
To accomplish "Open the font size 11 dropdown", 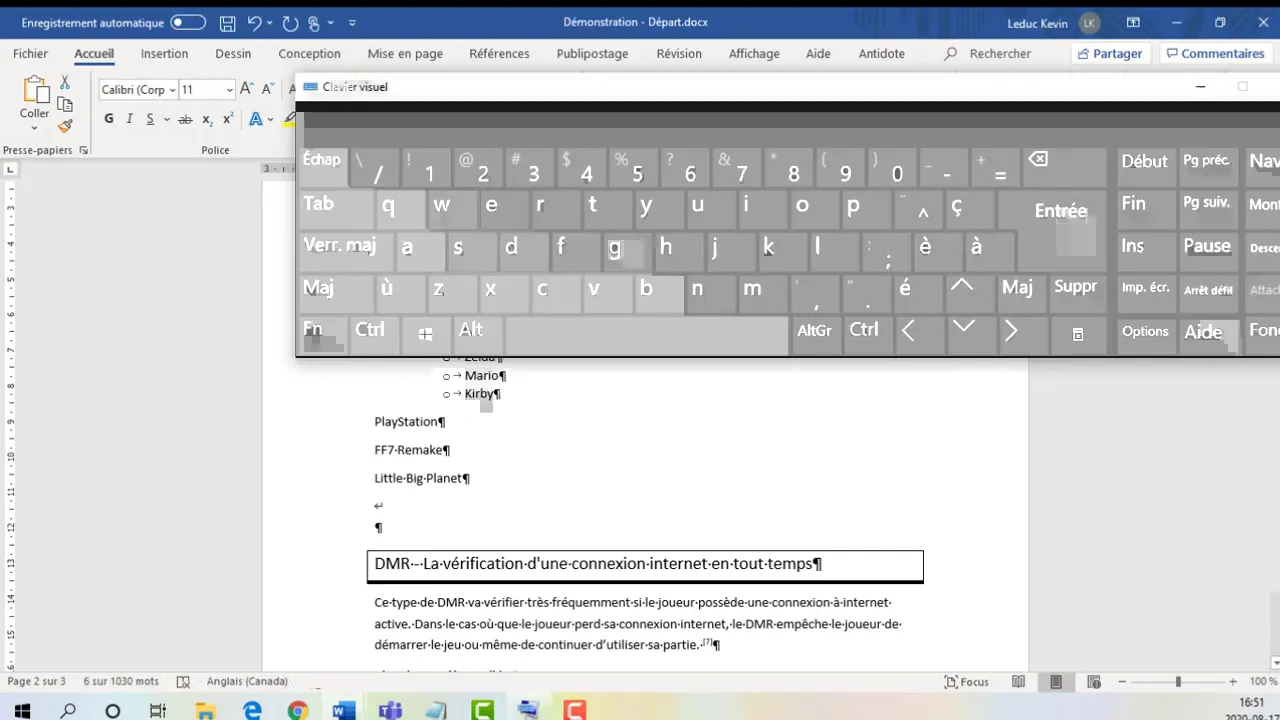I will click(x=229, y=90).
